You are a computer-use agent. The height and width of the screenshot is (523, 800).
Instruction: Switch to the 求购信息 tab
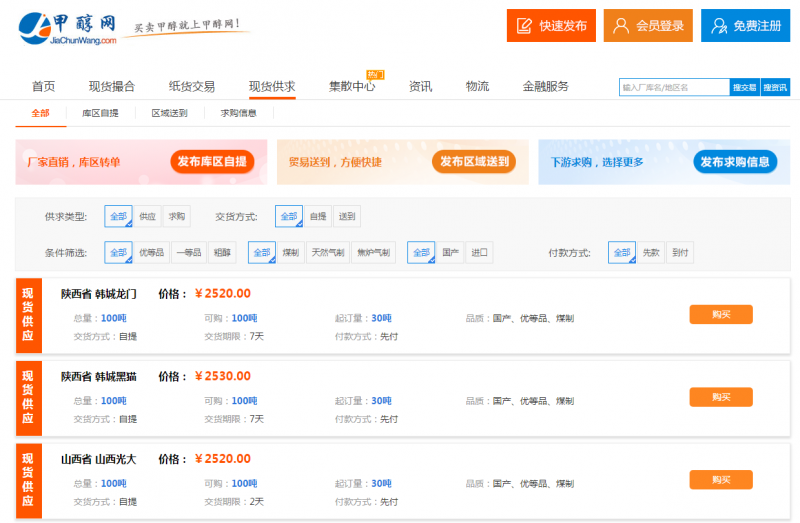click(x=238, y=113)
